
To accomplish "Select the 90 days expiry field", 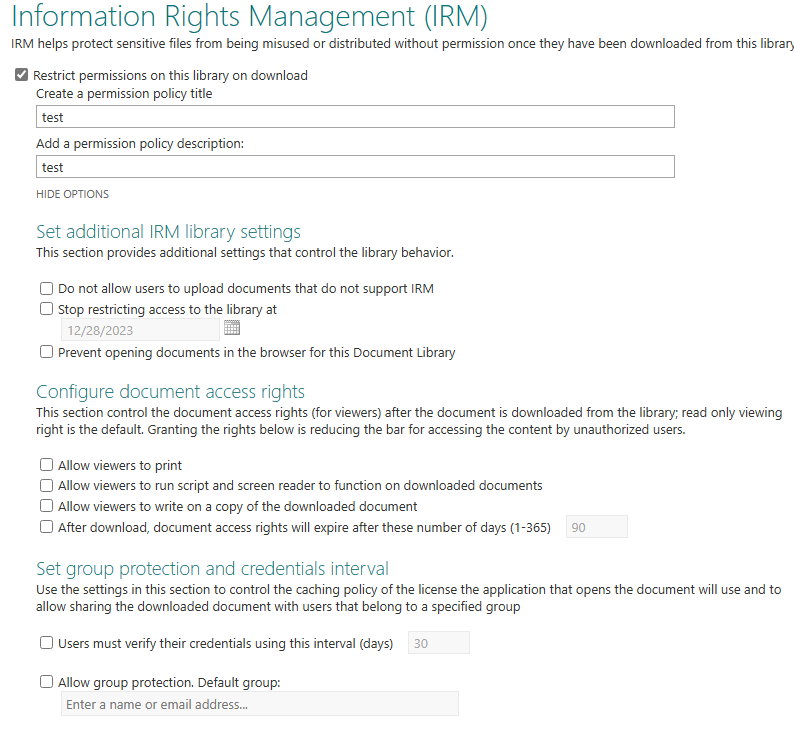I will (597, 527).
